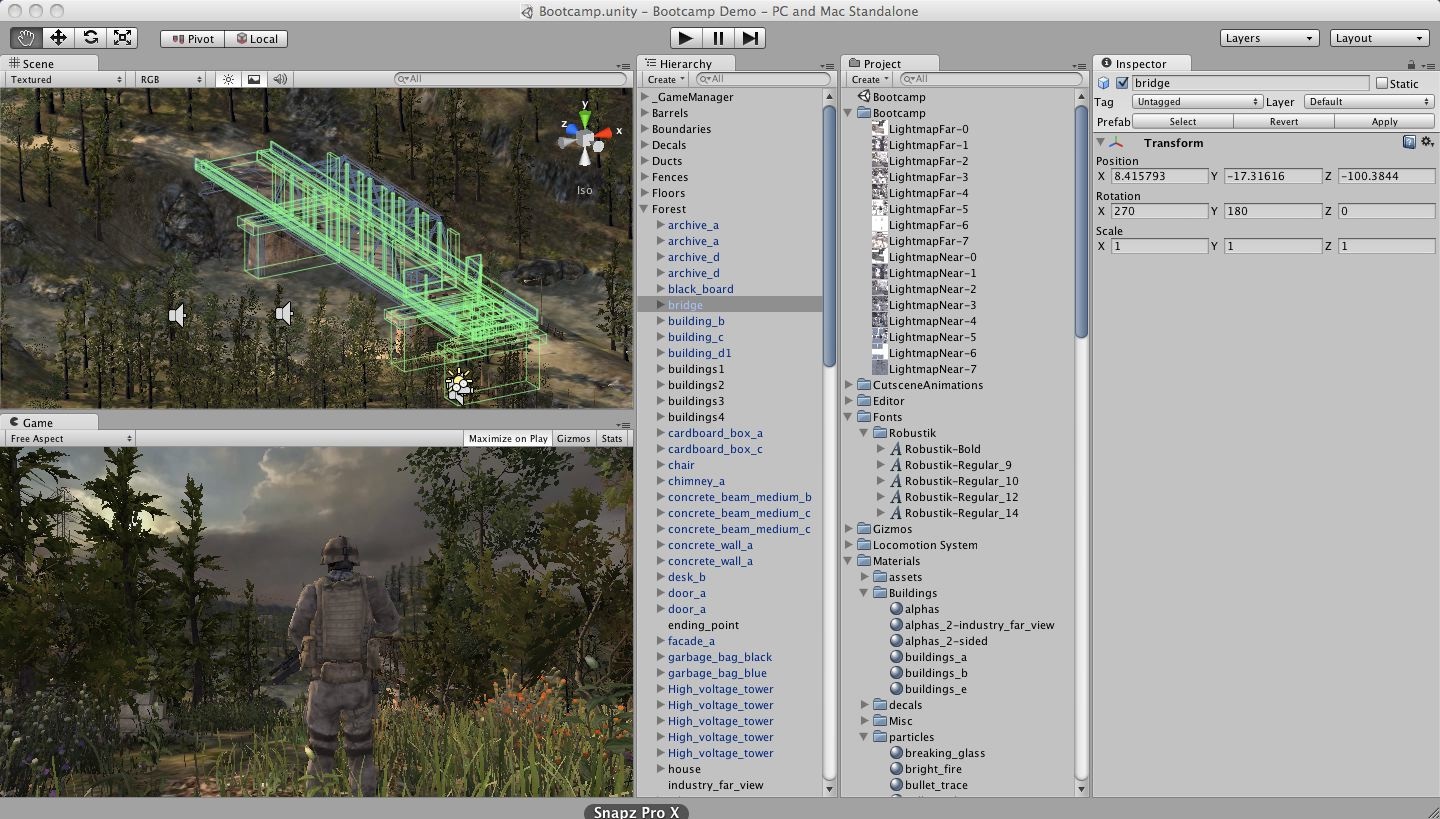
Task: Toggle Local handle rotation
Action: 256,39
